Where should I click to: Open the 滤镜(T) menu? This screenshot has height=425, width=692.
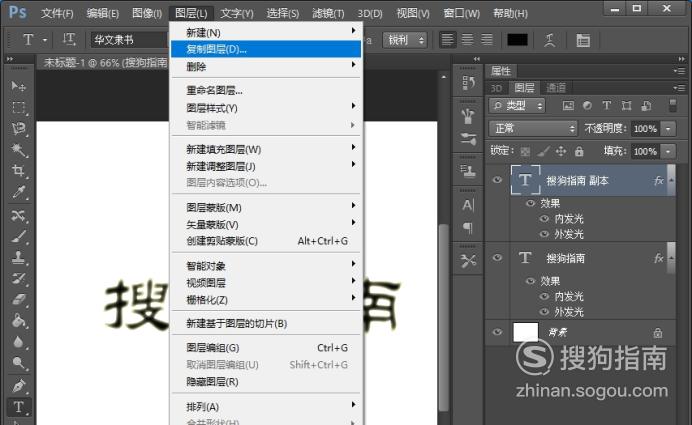[328, 13]
